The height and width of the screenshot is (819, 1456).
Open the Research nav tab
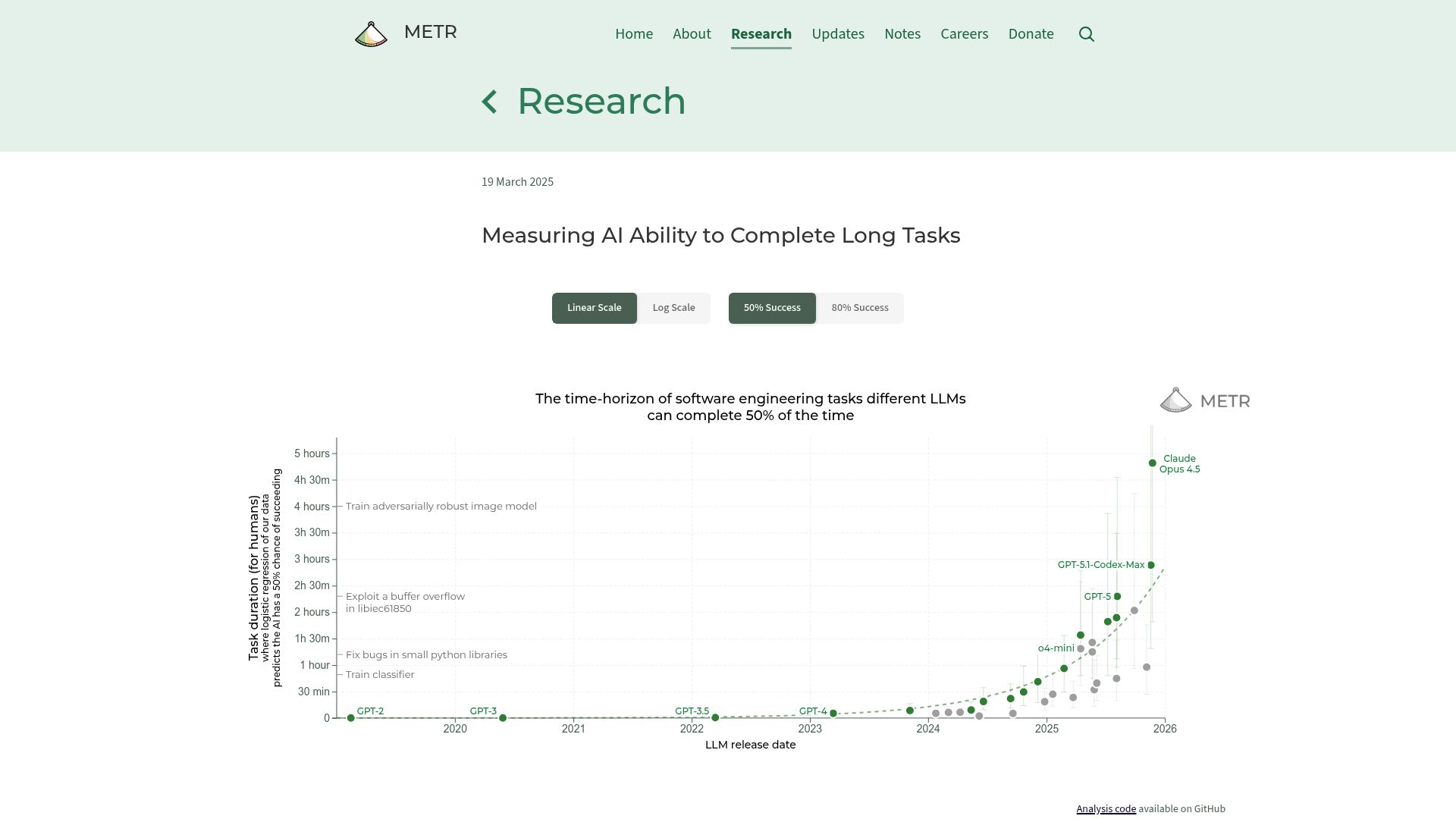pos(761,34)
